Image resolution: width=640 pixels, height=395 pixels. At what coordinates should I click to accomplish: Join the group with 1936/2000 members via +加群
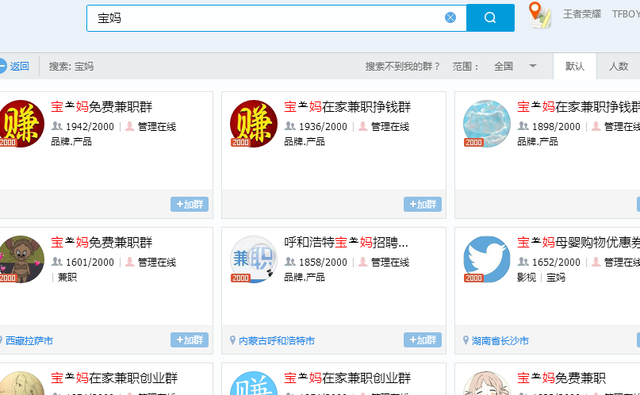pyautogui.click(x=422, y=204)
